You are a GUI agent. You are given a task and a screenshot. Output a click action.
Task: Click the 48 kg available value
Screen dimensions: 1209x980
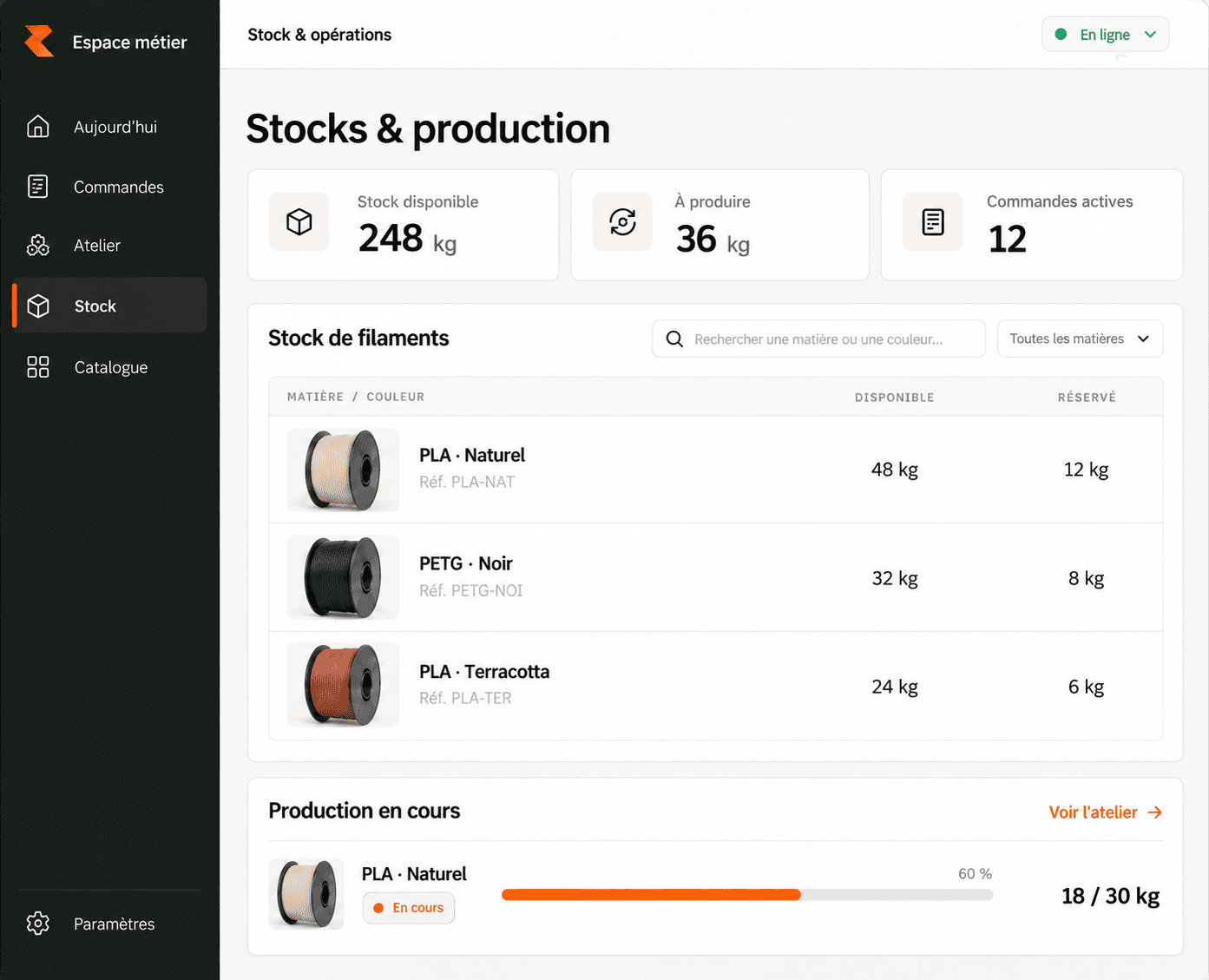[x=895, y=470]
